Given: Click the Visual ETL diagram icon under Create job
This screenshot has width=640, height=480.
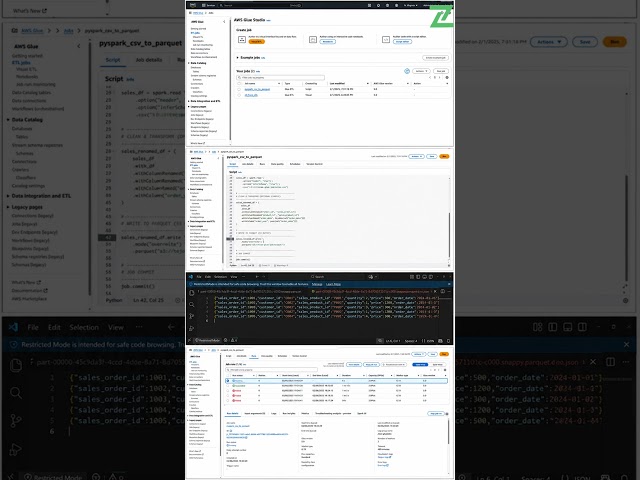Looking at the screenshot, I should [x=242, y=40].
